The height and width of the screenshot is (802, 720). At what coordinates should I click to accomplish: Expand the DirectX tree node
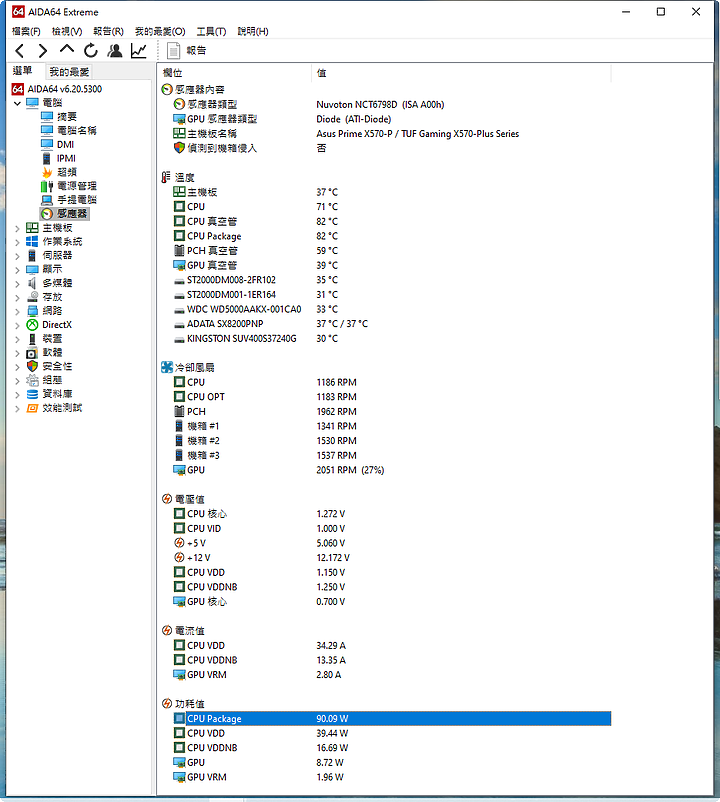pyautogui.click(x=17, y=325)
